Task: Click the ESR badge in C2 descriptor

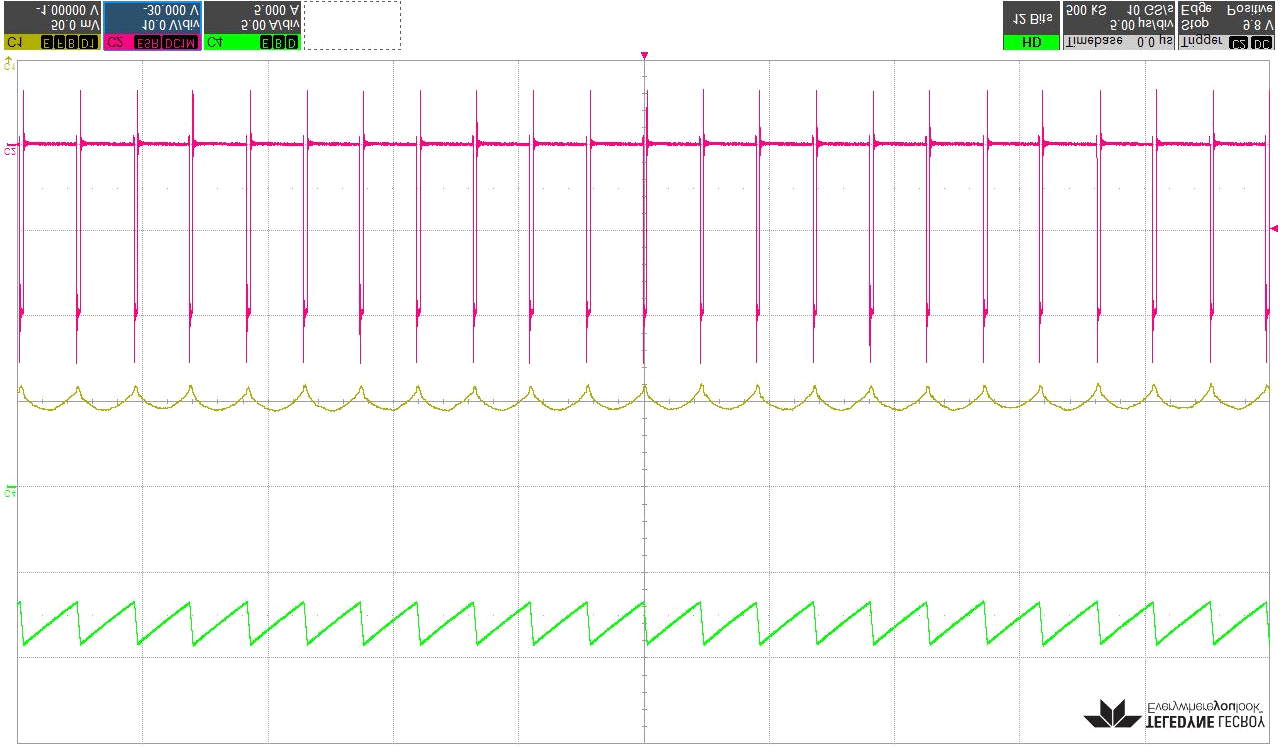Action: tap(148, 43)
